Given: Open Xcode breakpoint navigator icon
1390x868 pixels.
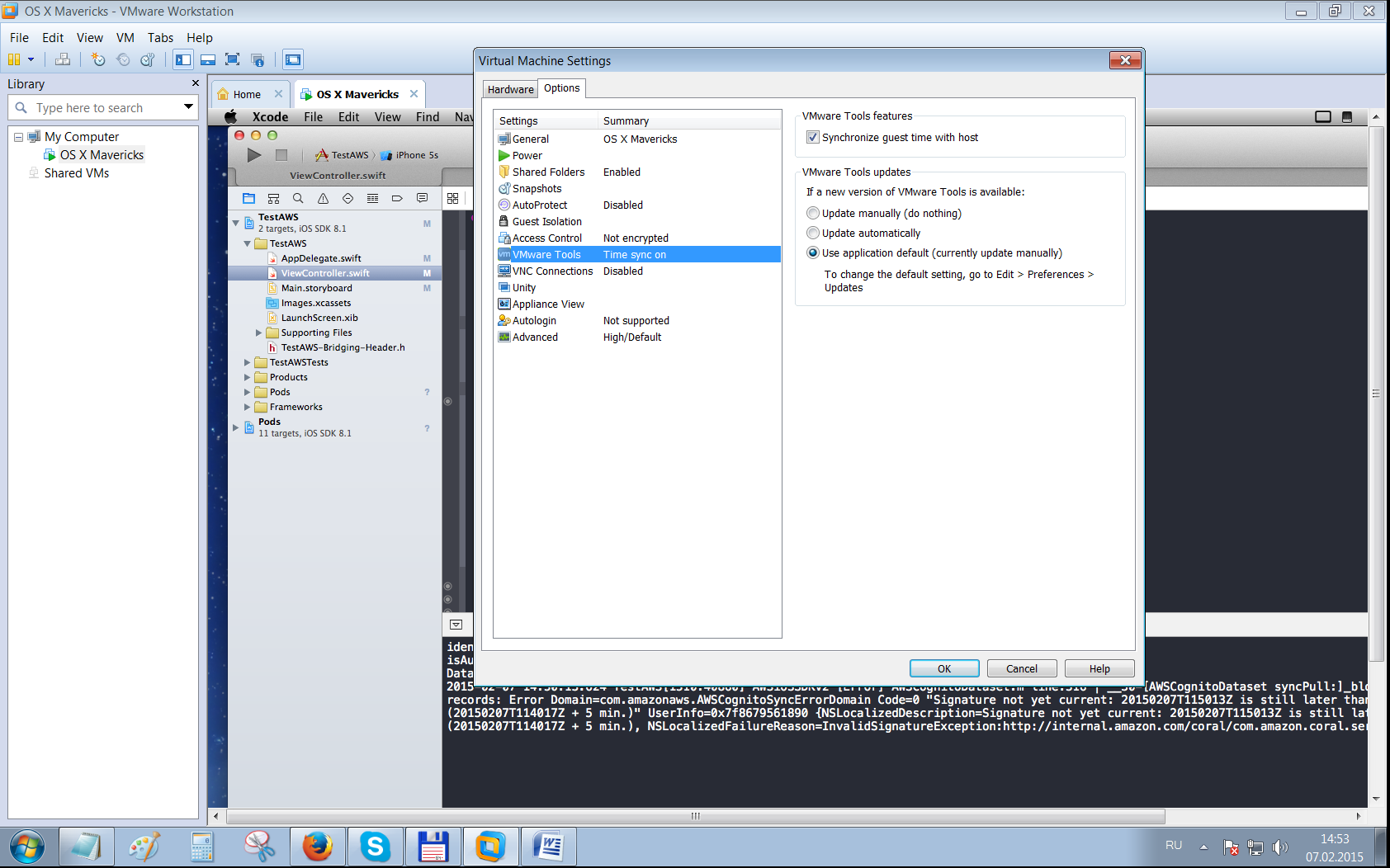Looking at the screenshot, I should click(x=397, y=198).
